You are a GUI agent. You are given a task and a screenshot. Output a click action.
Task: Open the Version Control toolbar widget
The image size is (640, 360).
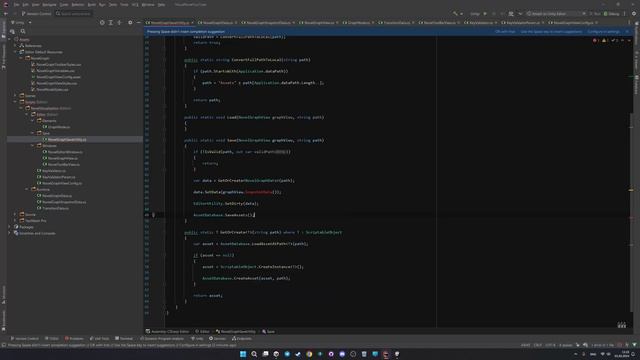pos(36,13)
